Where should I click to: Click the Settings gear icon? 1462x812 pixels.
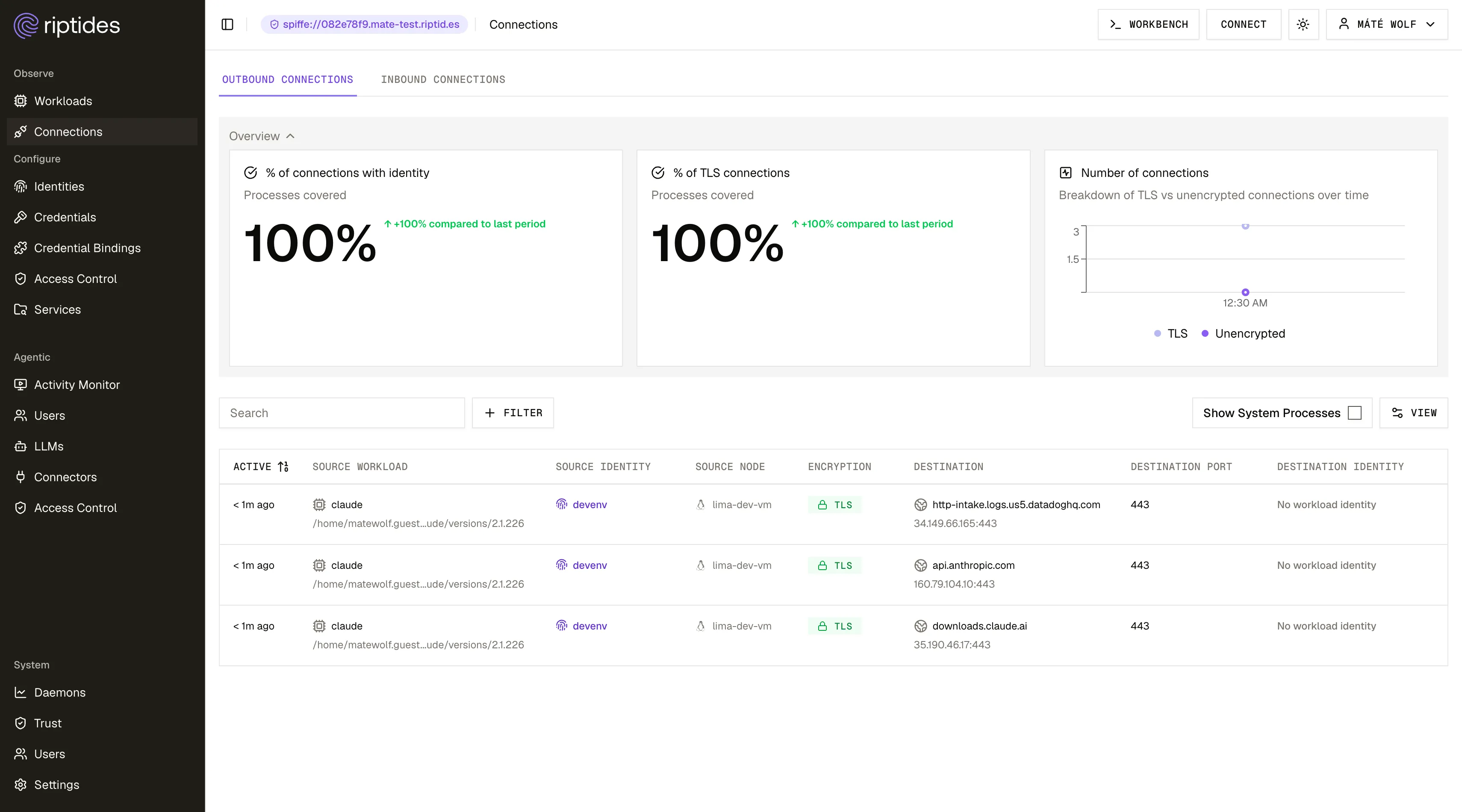21,784
